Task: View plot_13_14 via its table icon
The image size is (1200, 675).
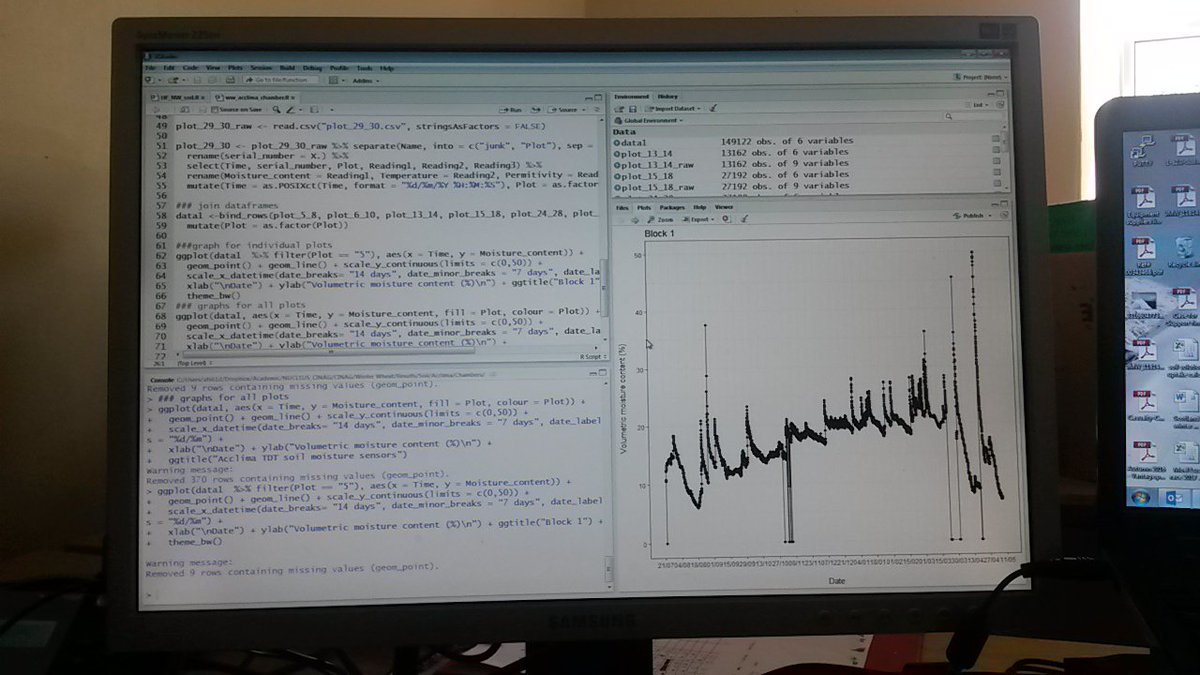Action: pos(996,151)
